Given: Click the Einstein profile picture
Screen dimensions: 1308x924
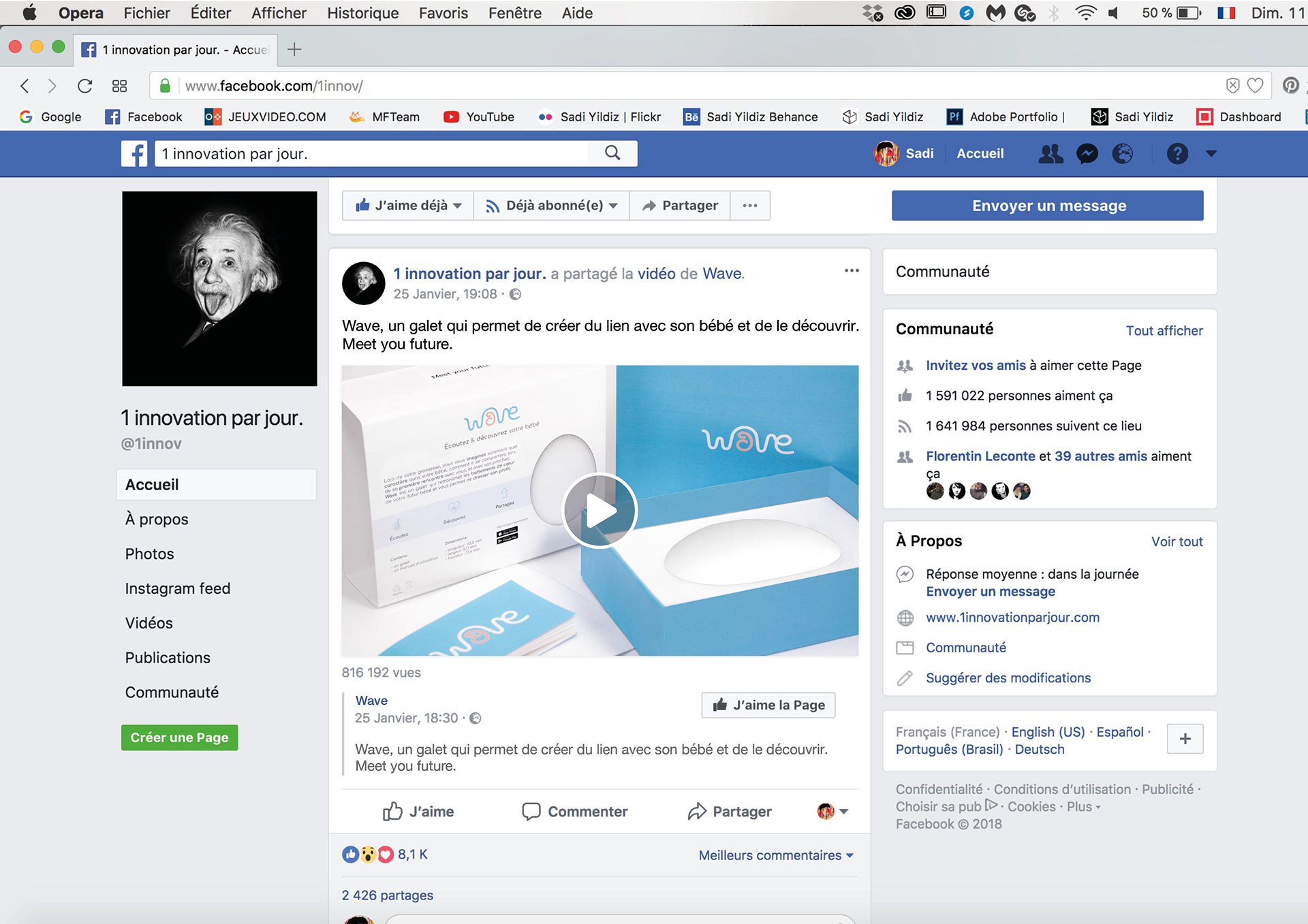Looking at the screenshot, I should 219,289.
